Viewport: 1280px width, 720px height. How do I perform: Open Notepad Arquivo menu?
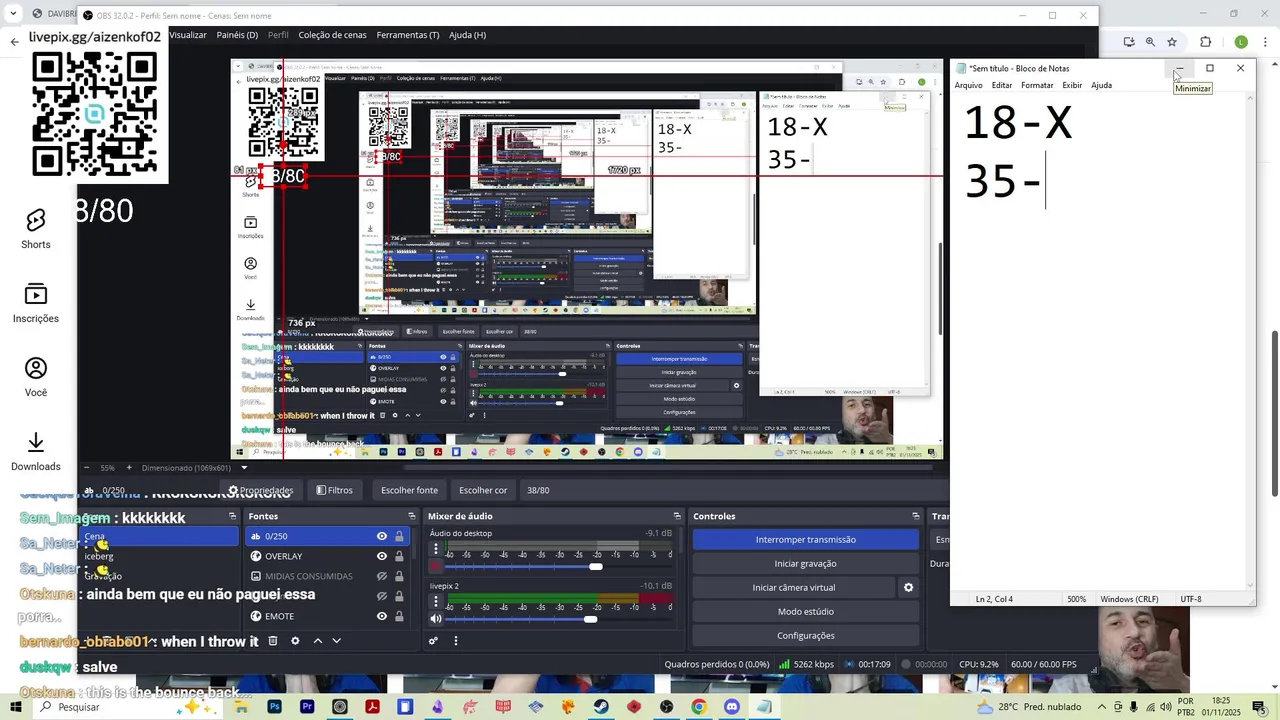coord(968,85)
